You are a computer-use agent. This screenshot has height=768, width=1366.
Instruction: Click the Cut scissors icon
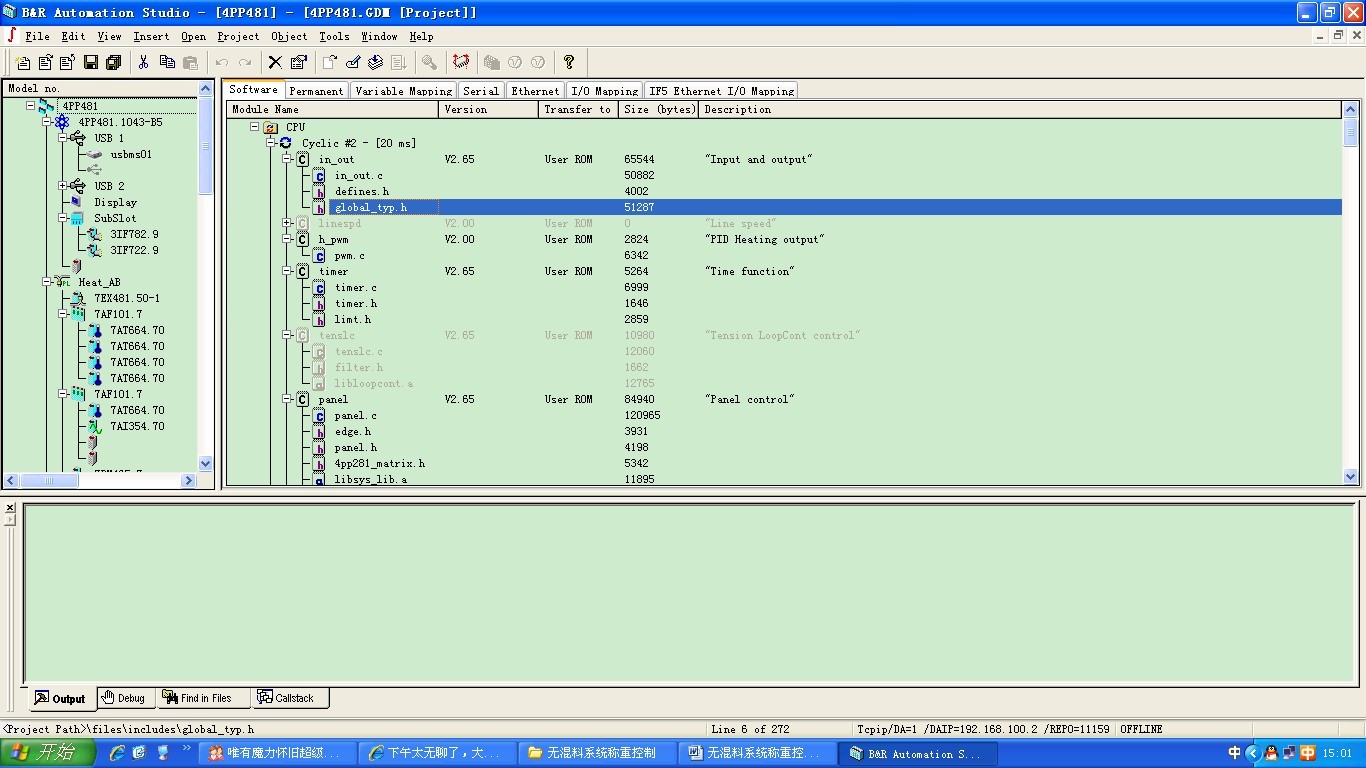pyautogui.click(x=144, y=62)
